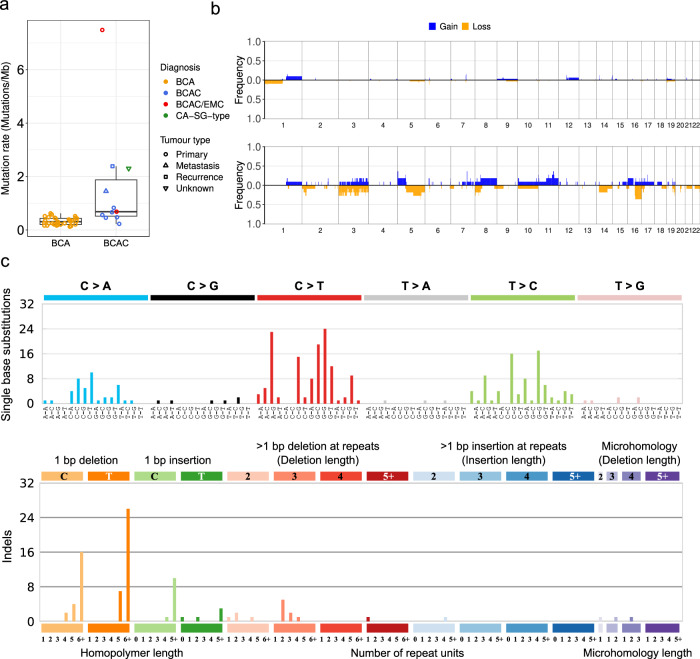Click the red bar under C > T
Screen dimensions: 700x659
(309, 298)
